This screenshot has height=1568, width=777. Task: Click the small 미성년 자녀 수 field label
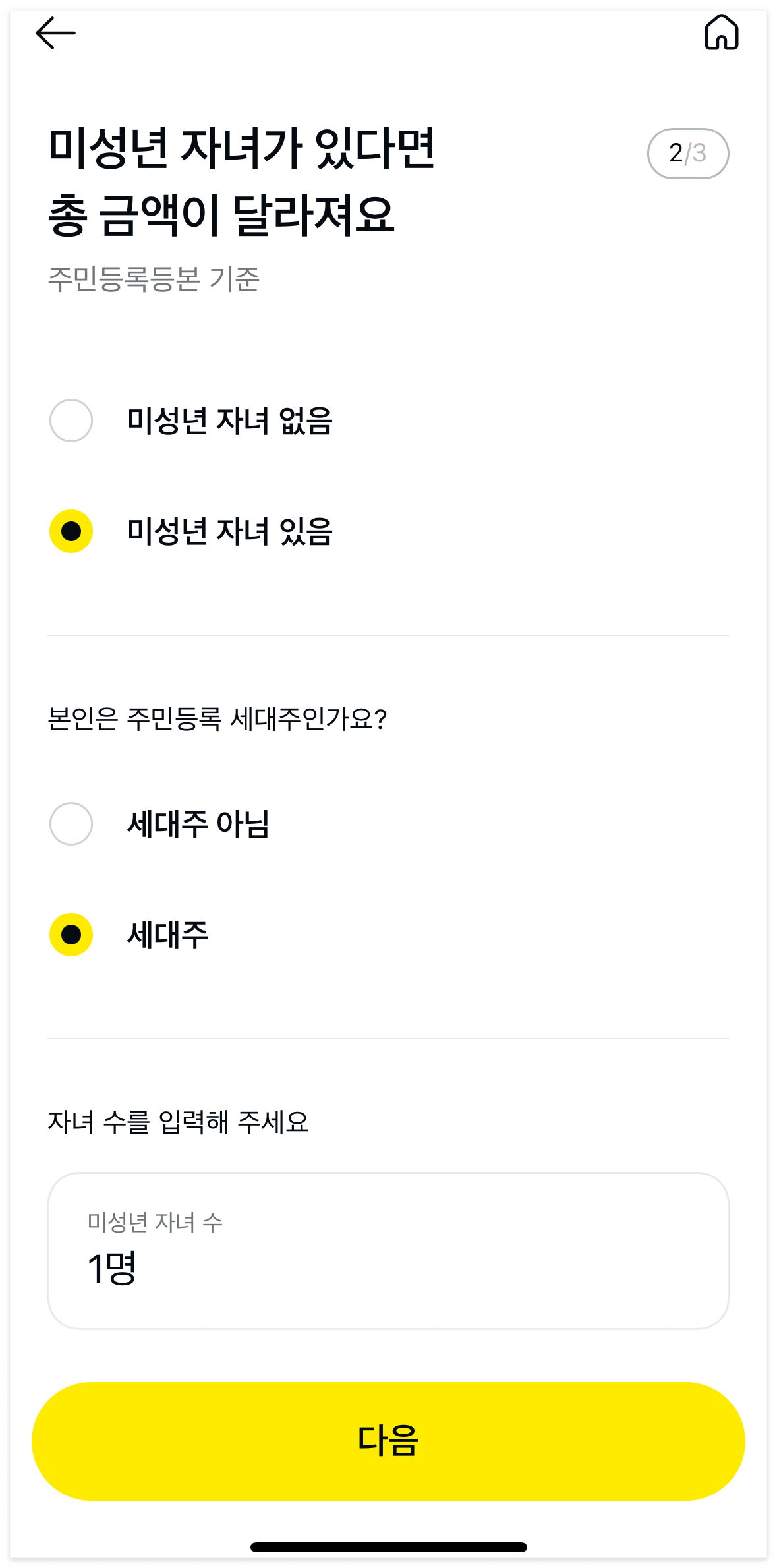pos(155,1222)
